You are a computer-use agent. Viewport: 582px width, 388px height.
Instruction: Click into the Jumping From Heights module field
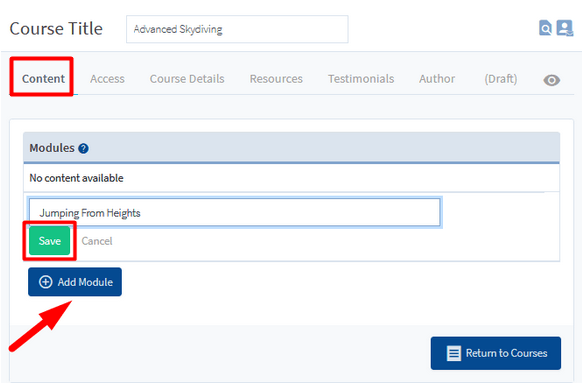(235, 212)
